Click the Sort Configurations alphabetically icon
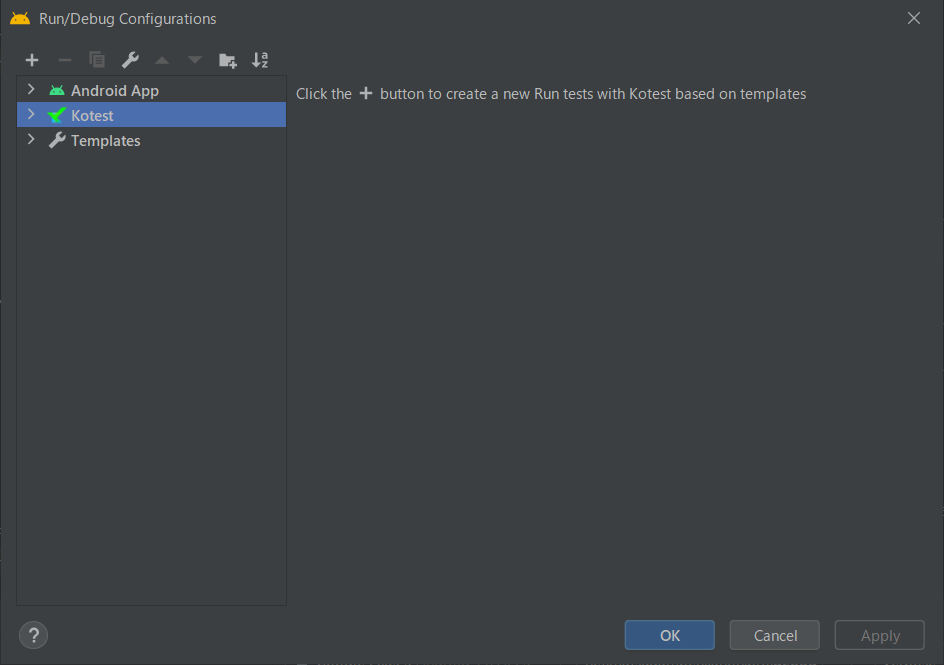Viewport: 944px width, 665px height. 260,60
